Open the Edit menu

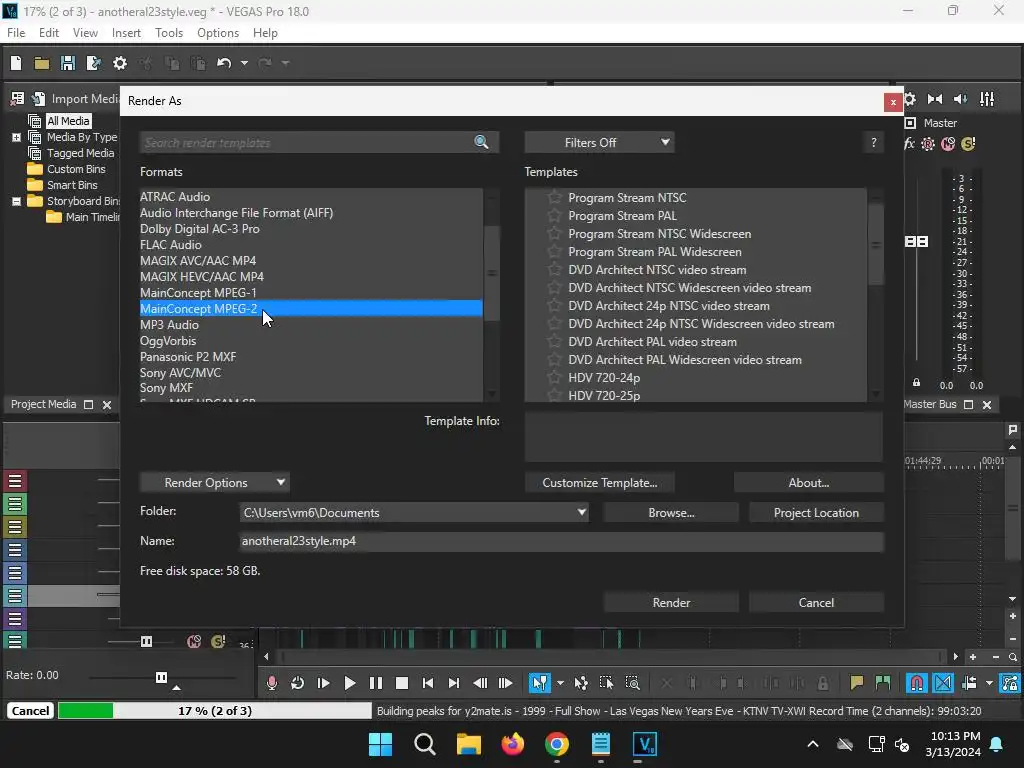[x=49, y=33]
